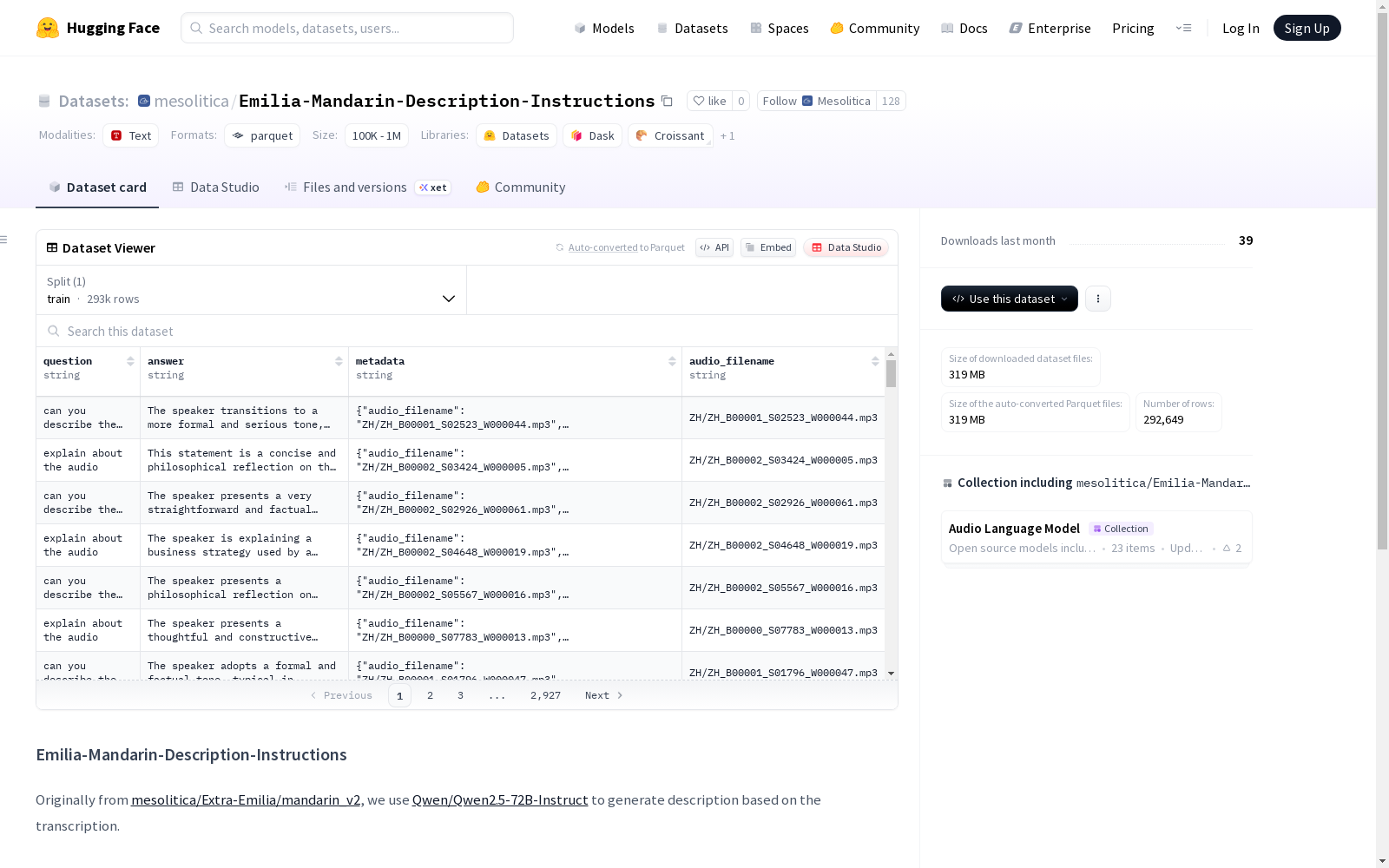Jump to page 2,927 of the table
The height and width of the screenshot is (868, 1389).
(x=545, y=695)
